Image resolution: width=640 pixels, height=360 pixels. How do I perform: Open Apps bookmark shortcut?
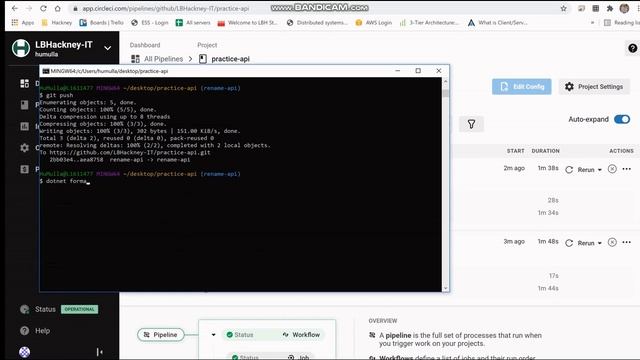tap(23, 22)
